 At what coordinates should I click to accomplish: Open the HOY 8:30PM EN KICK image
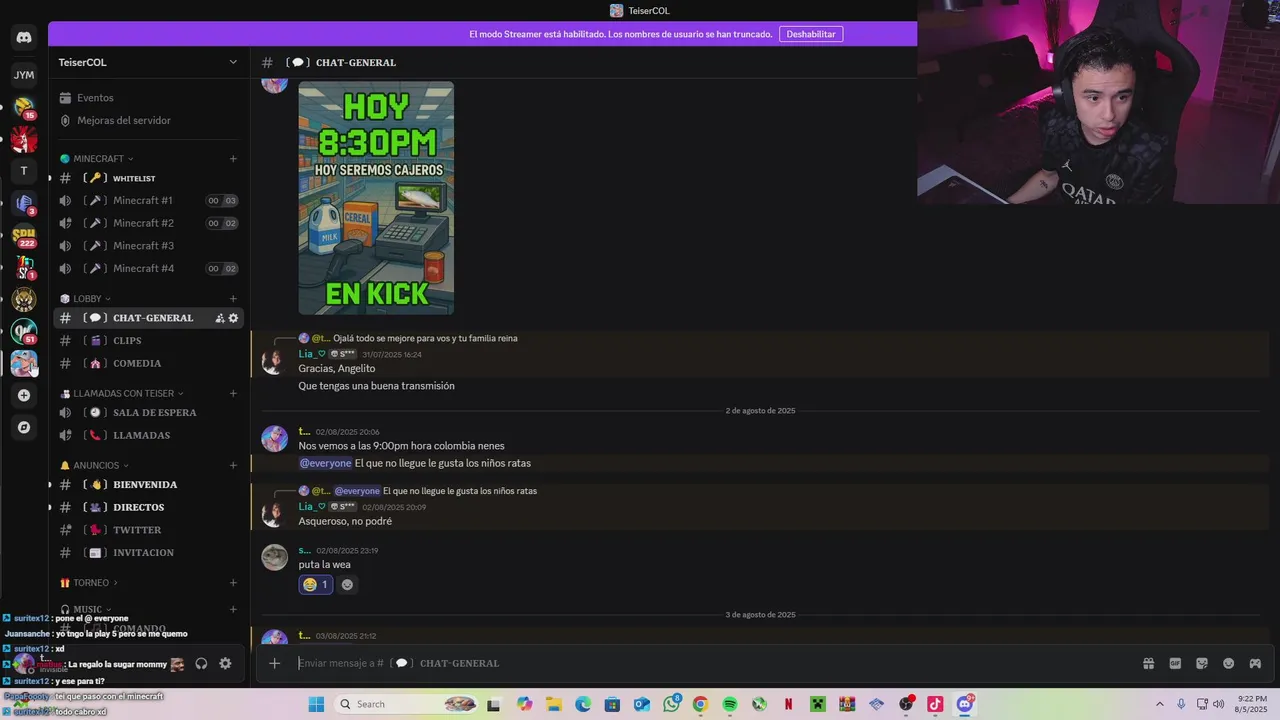coord(376,198)
